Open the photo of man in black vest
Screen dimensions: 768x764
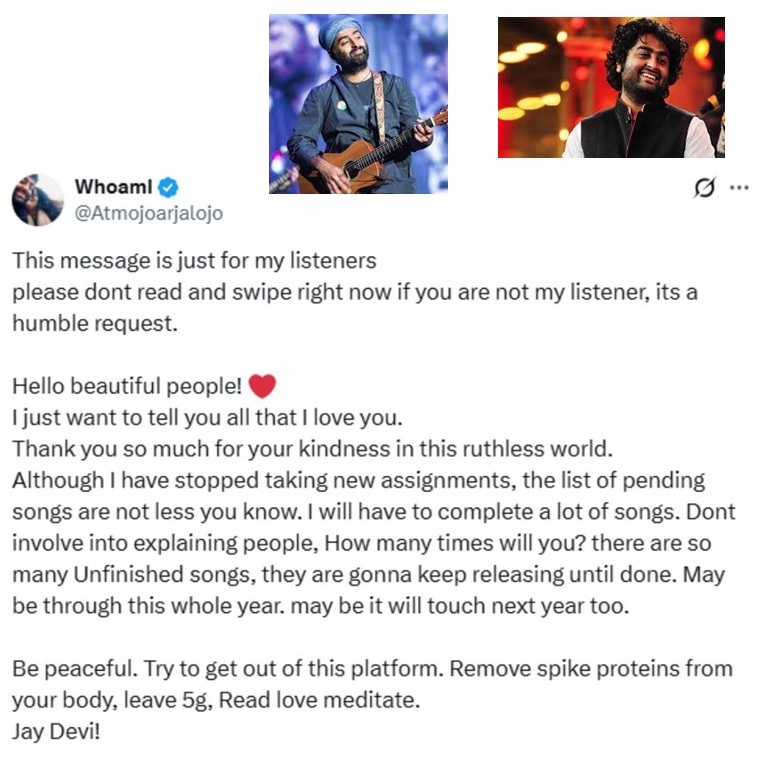(x=611, y=88)
